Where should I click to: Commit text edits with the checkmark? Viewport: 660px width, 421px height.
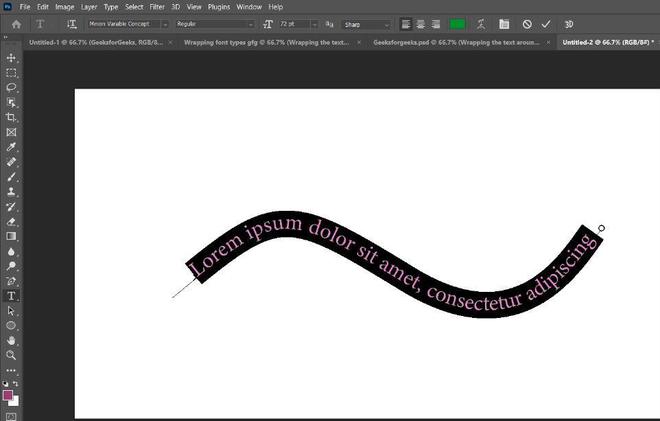coord(545,23)
